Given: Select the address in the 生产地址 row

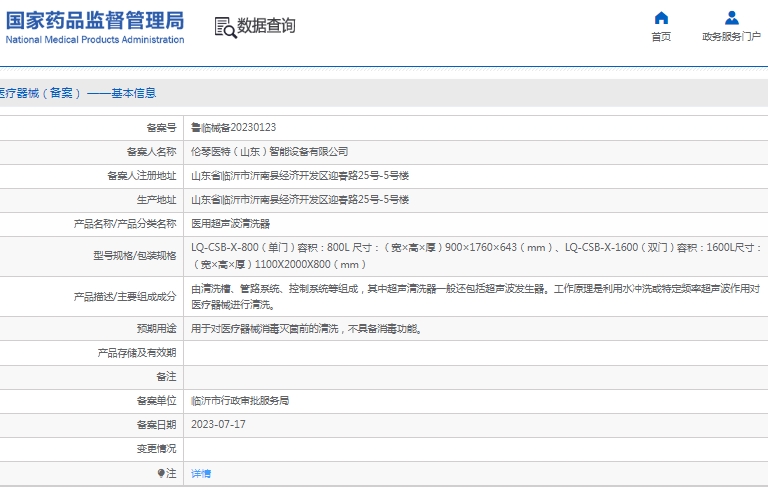Looking at the screenshot, I should (x=300, y=199).
